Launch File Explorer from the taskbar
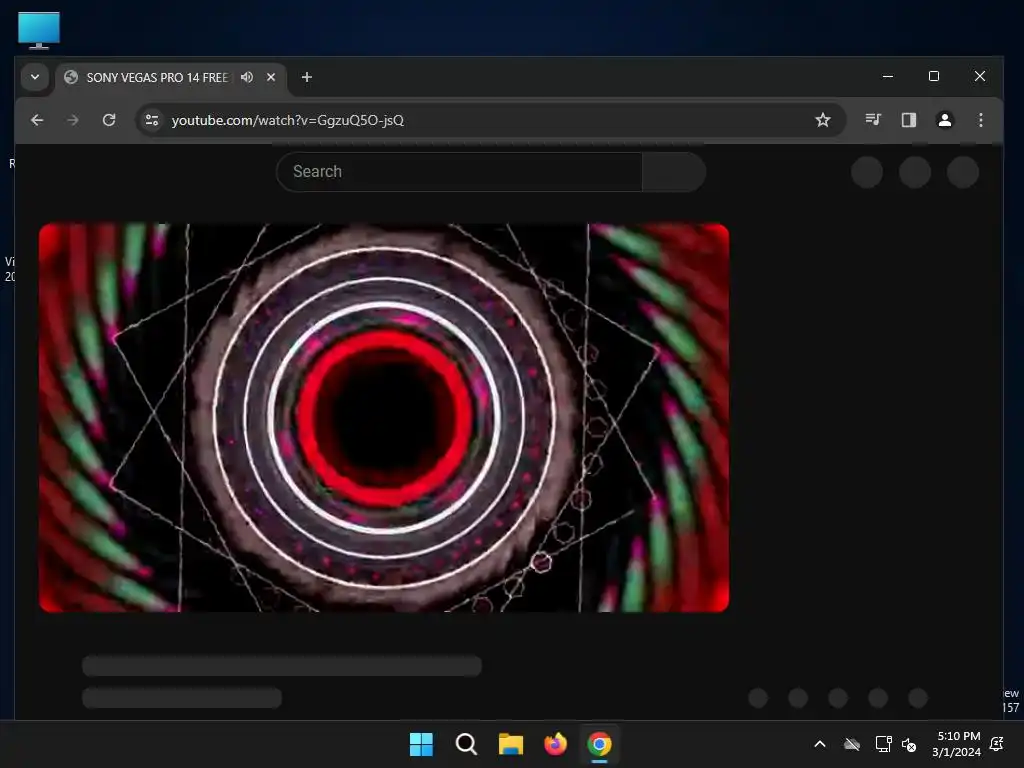This screenshot has width=1024, height=768. coord(511,744)
